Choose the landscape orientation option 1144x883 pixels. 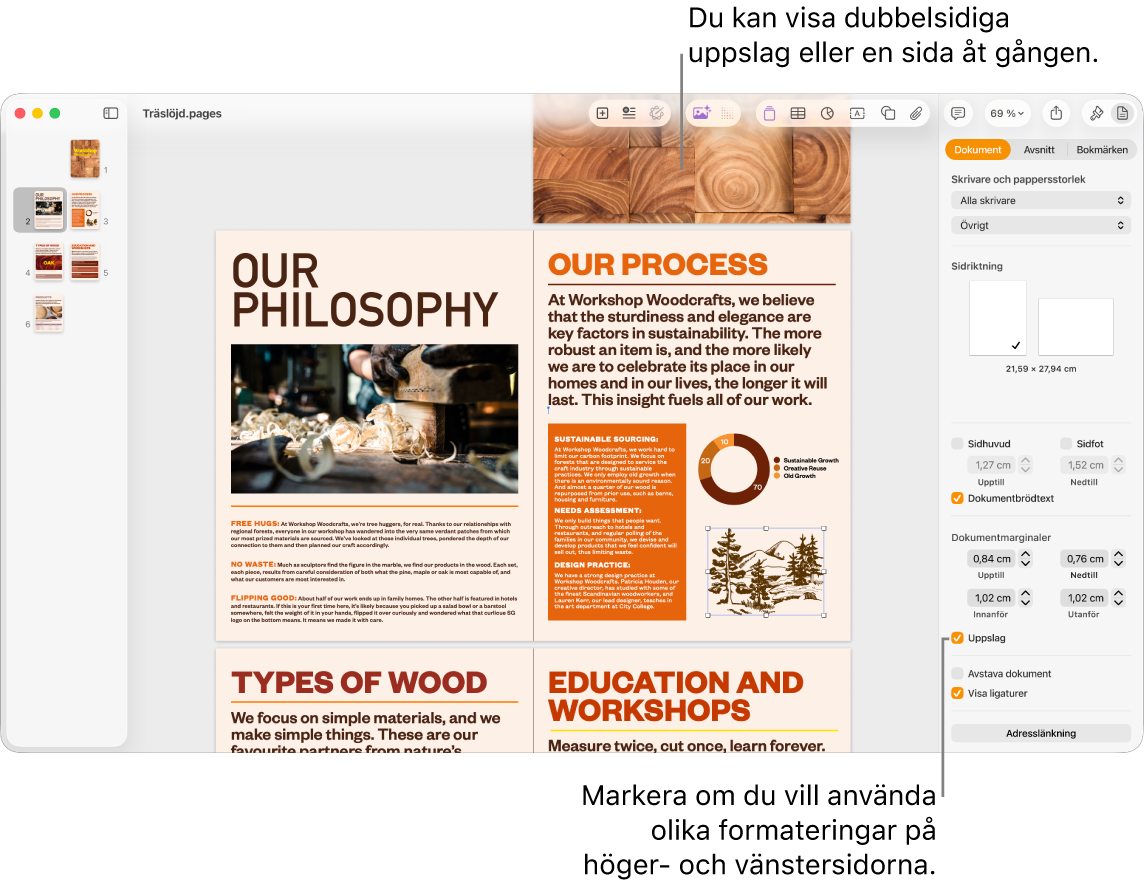pos(1075,326)
